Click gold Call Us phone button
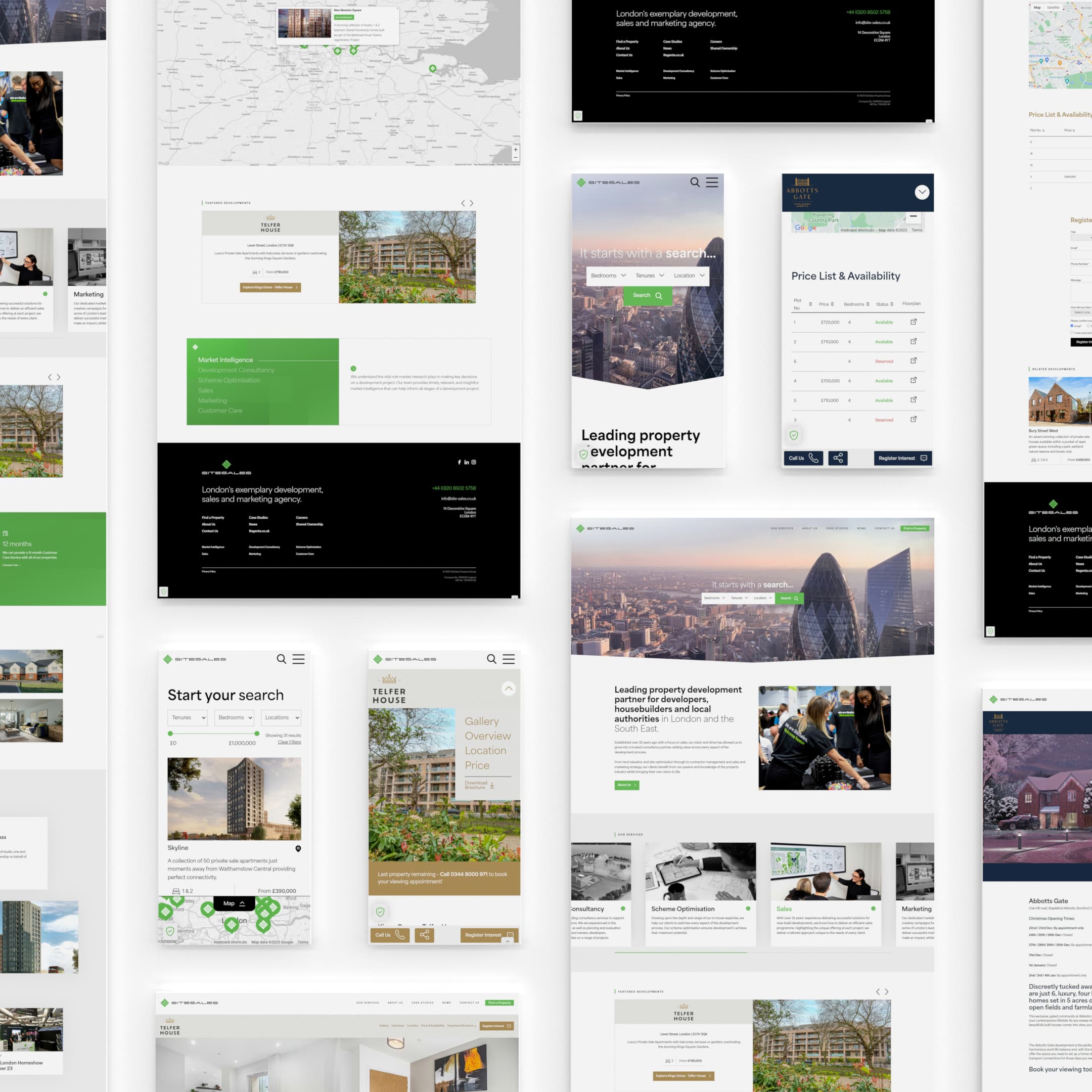 tap(389, 935)
